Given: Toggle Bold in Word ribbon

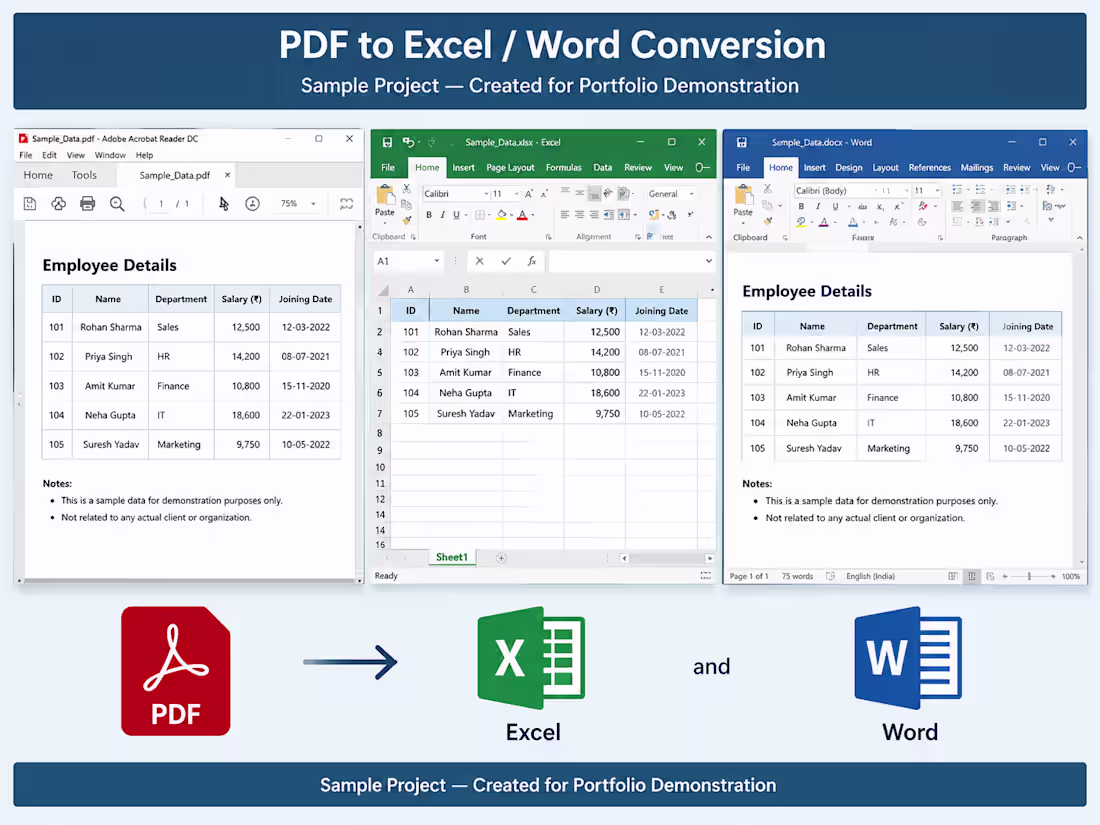Looking at the screenshot, I should point(801,206).
